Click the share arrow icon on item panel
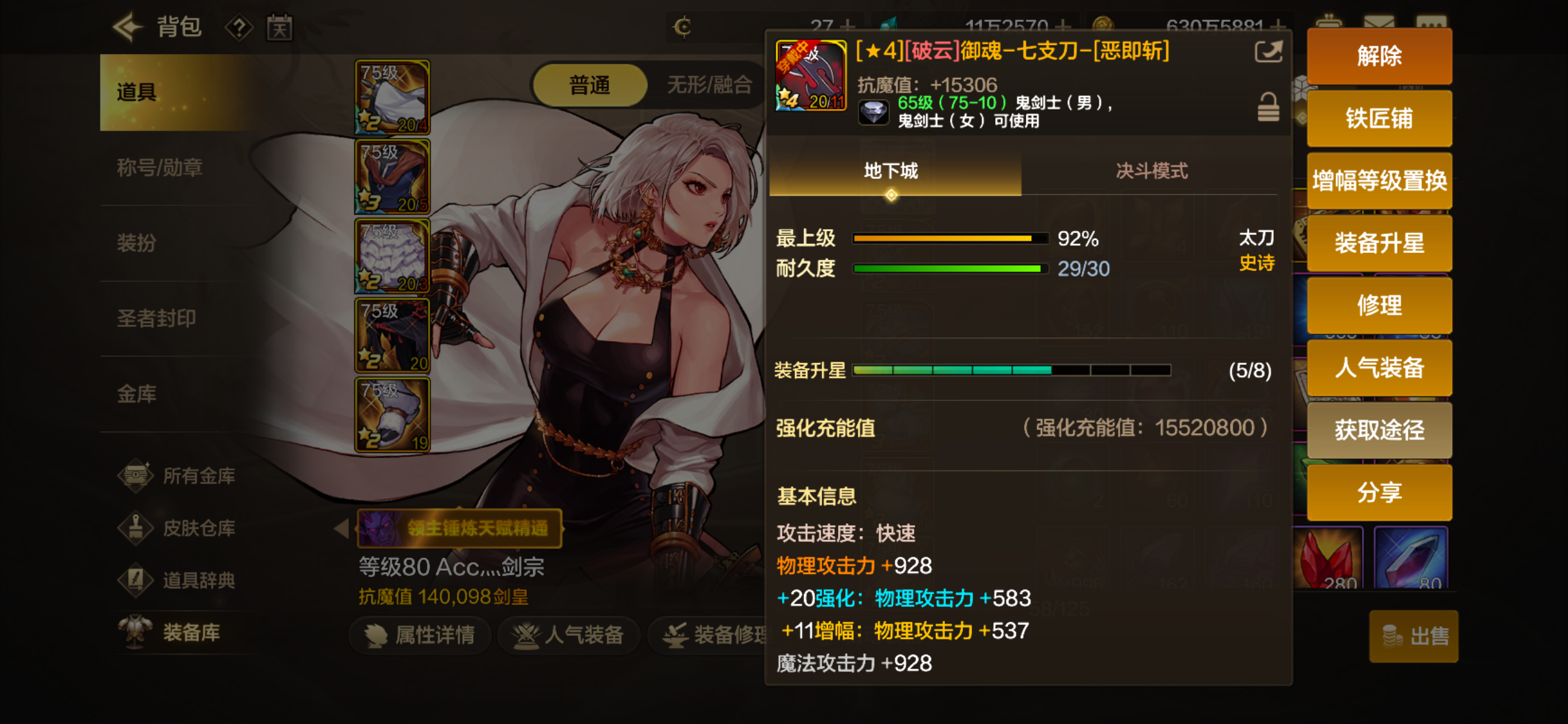Screen dimensions: 1568x724 coord(1268,51)
